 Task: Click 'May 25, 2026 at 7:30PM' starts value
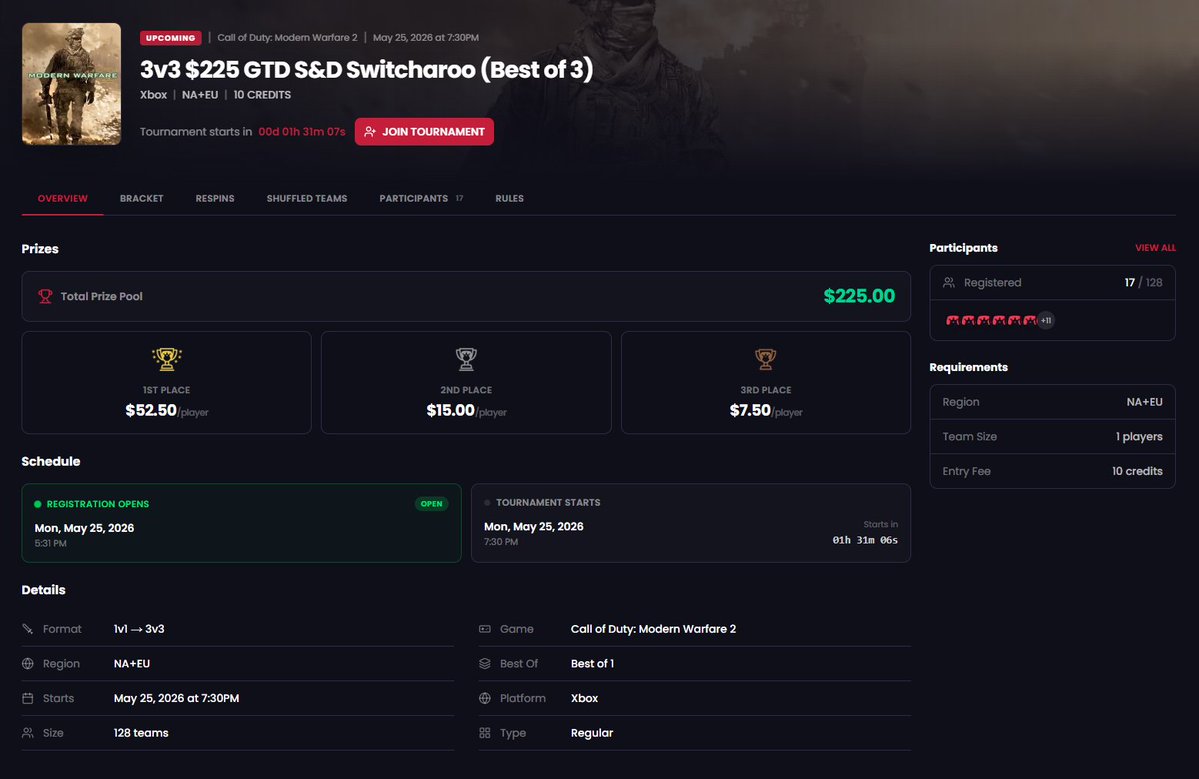(177, 698)
